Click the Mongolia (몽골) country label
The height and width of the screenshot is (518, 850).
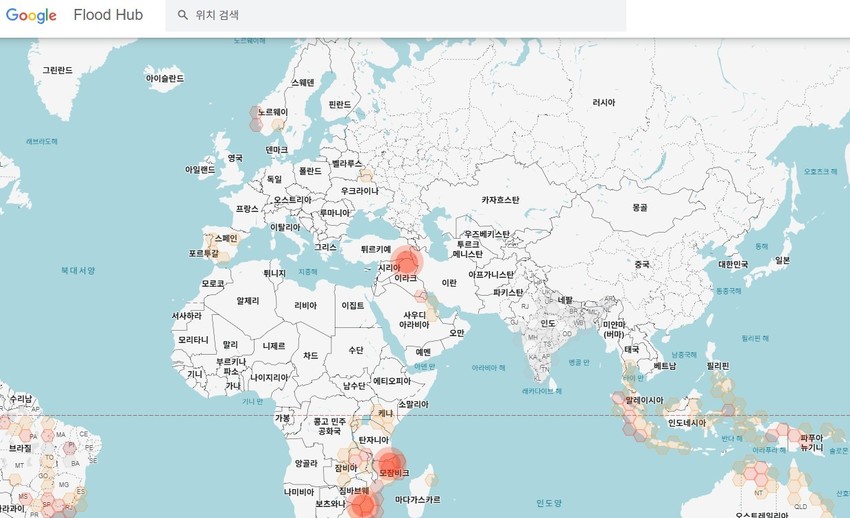click(640, 207)
